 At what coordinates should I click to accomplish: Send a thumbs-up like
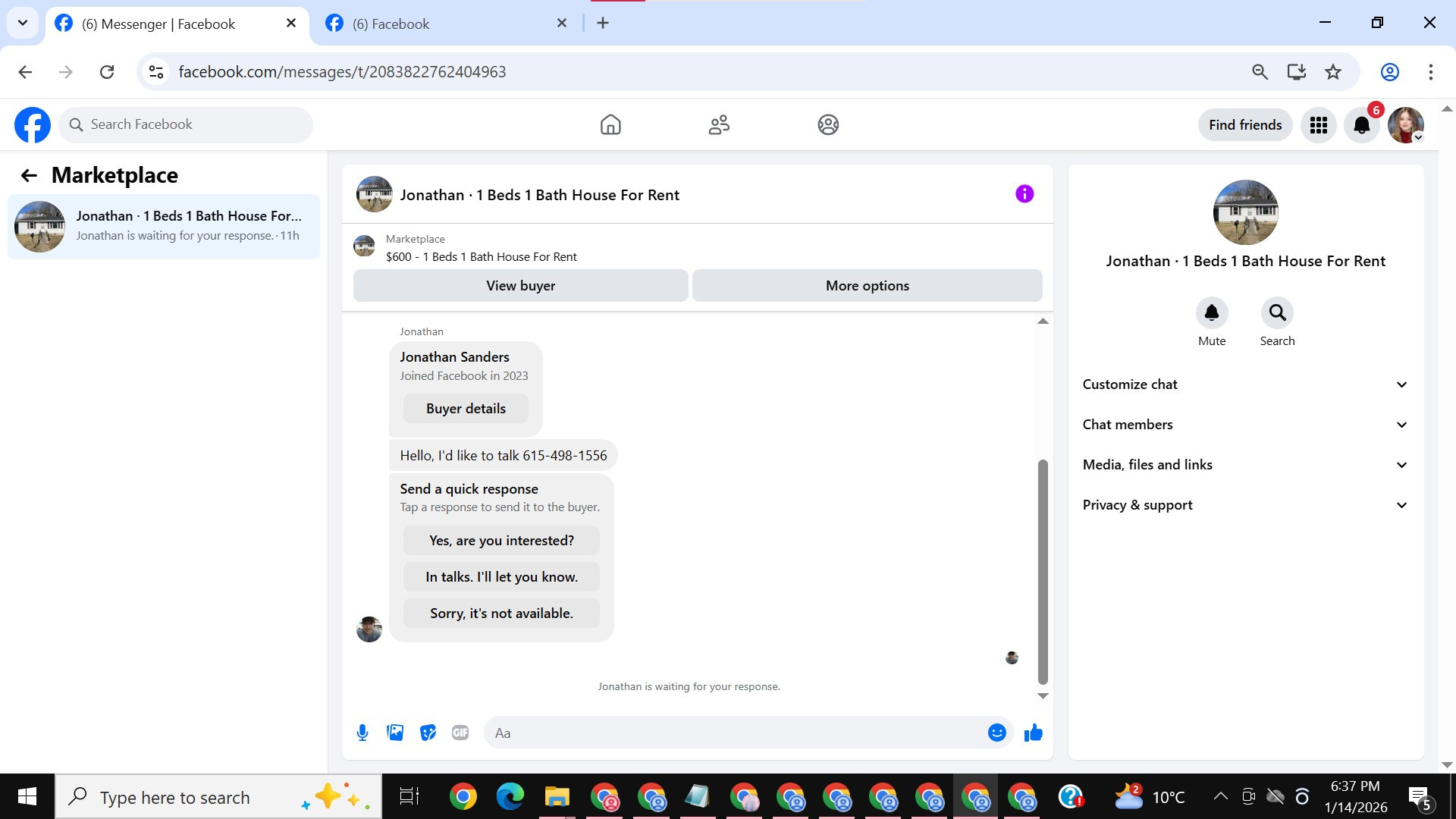(1033, 733)
